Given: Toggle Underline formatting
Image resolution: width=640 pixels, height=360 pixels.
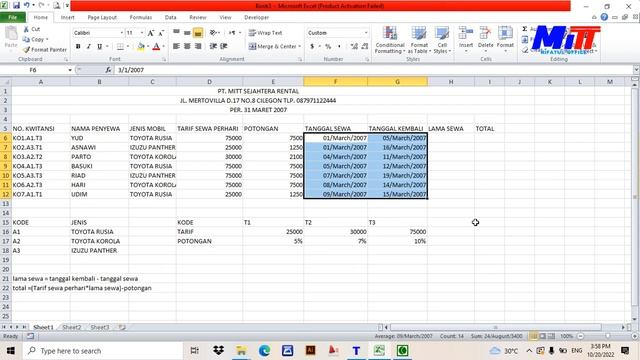Looking at the screenshot, I should tap(100, 47).
